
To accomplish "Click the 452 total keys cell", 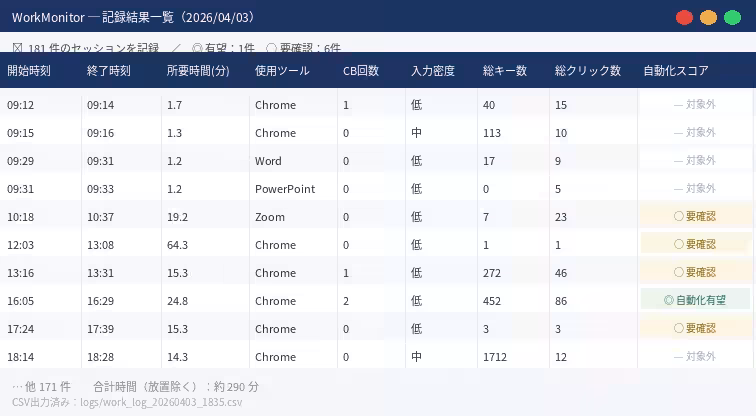I will [x=492, y=301].
